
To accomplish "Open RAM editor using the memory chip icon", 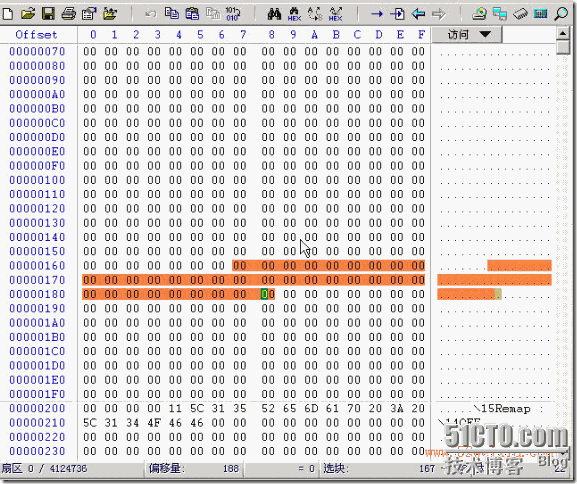I will (520, 14).
